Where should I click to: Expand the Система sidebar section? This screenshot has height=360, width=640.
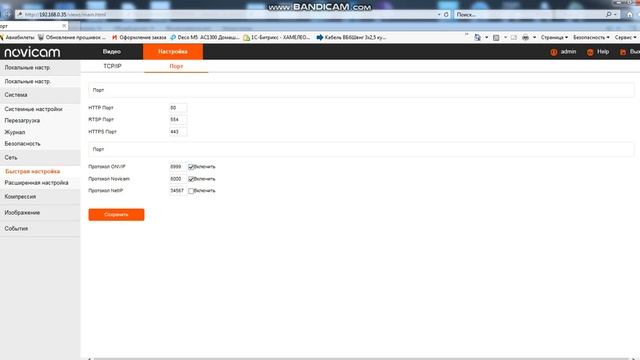click(40, 95)
